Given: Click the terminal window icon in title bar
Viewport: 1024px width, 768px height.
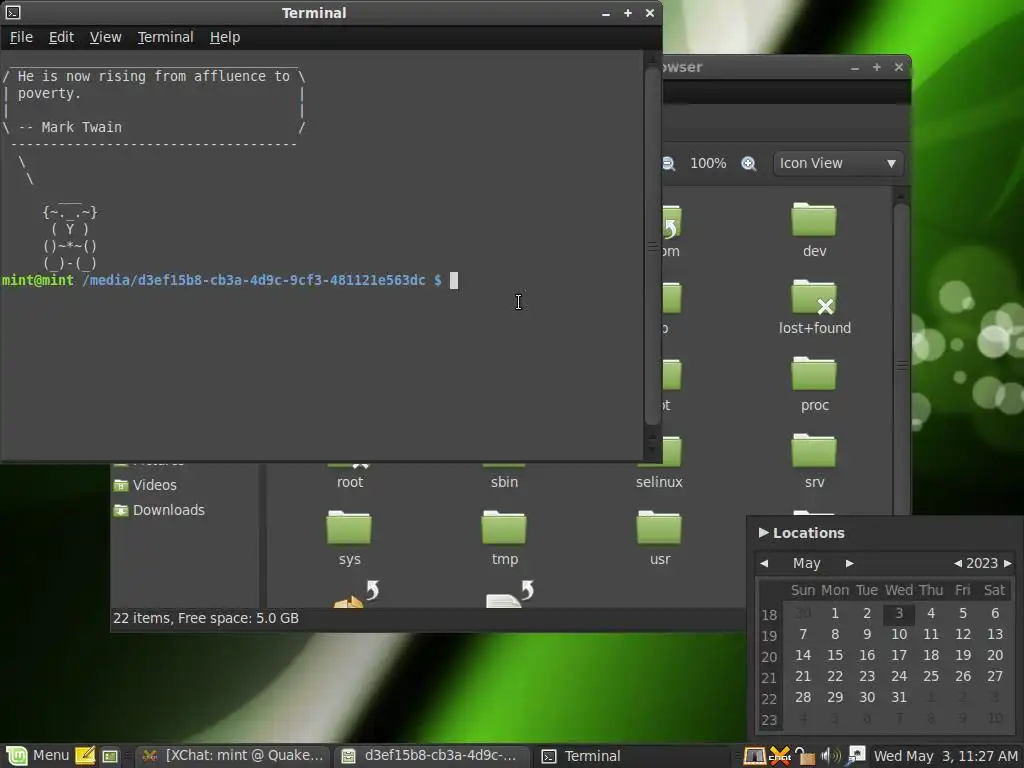Looking at the screenshot, I should point(12,12).
